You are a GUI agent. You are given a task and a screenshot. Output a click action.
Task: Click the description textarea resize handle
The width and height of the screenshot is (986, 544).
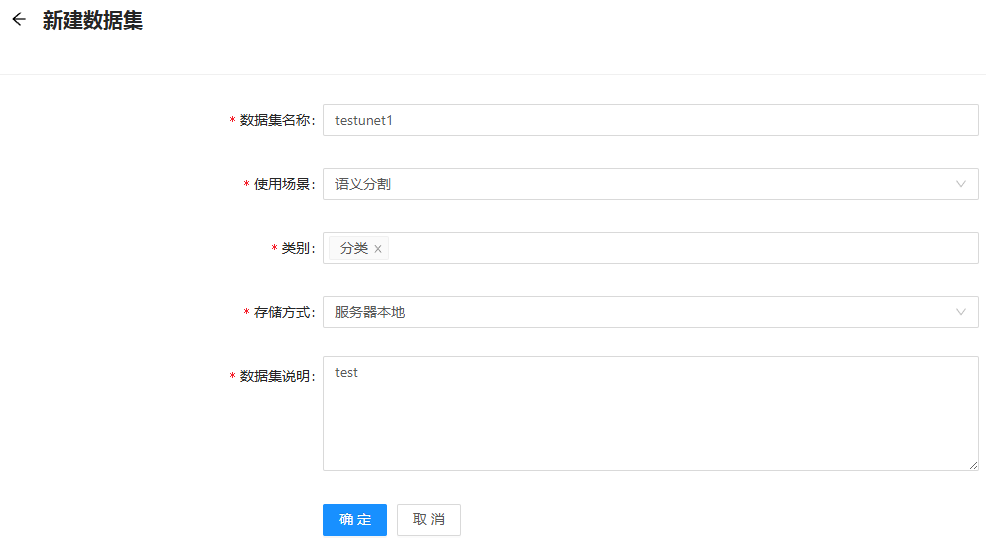click(x=973, y=465)
